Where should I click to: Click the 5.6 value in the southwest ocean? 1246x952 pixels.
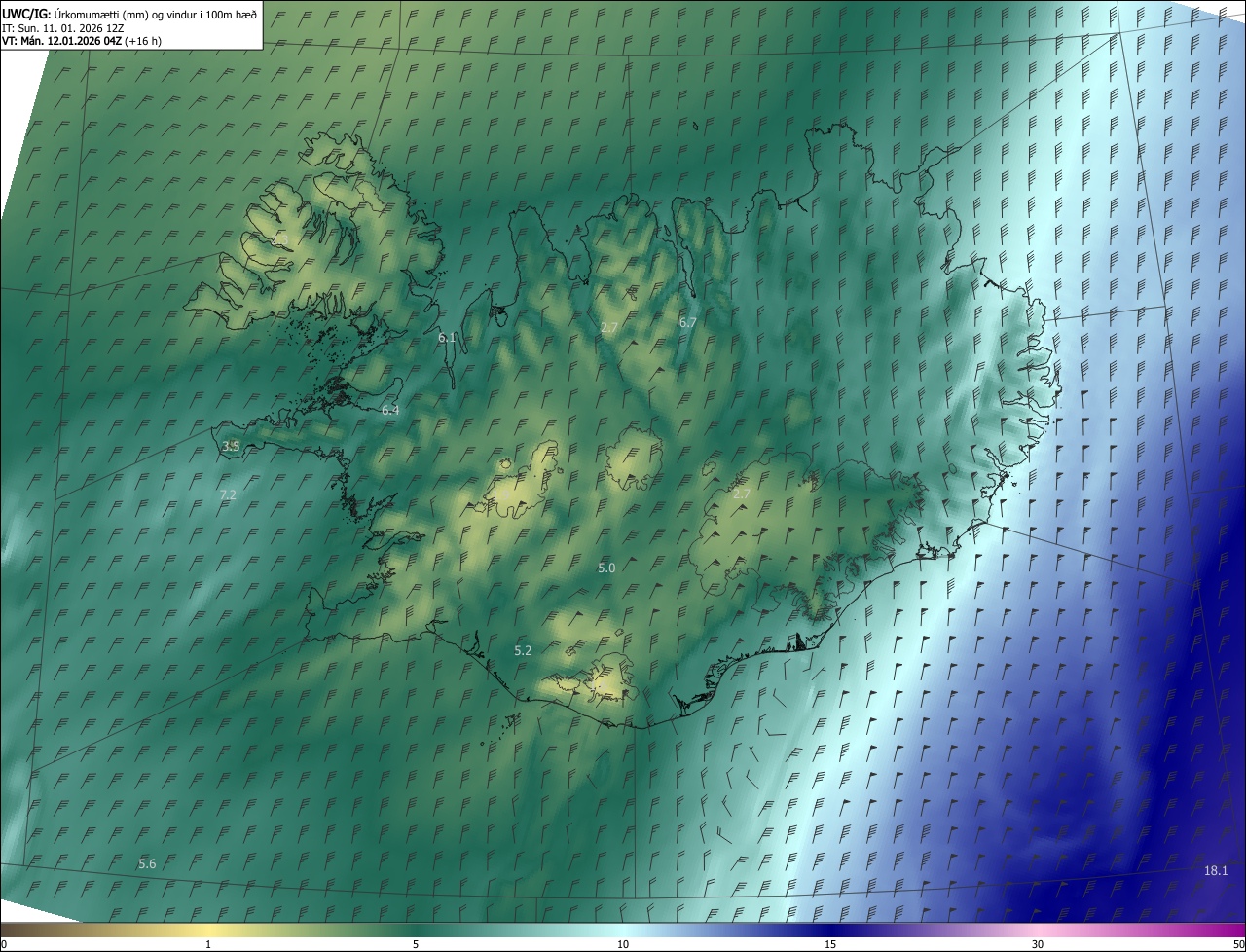coord(147,863)
